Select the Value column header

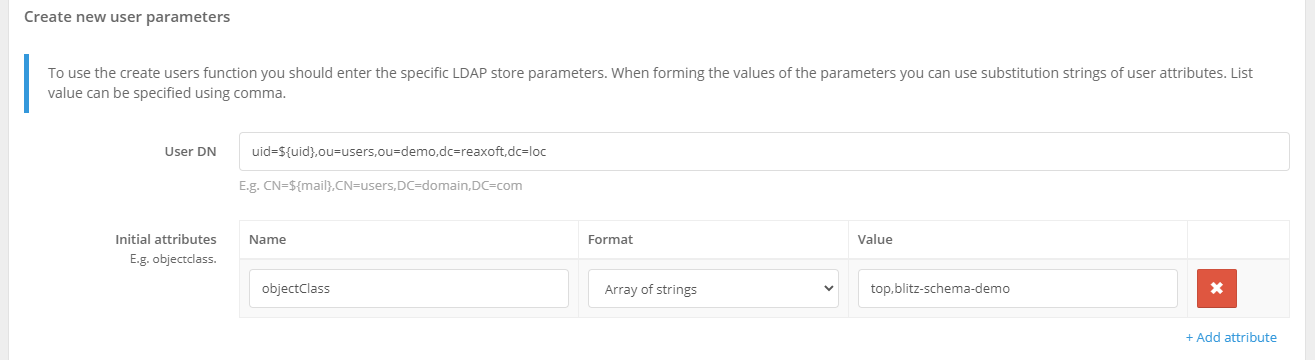tap(875, 240)
